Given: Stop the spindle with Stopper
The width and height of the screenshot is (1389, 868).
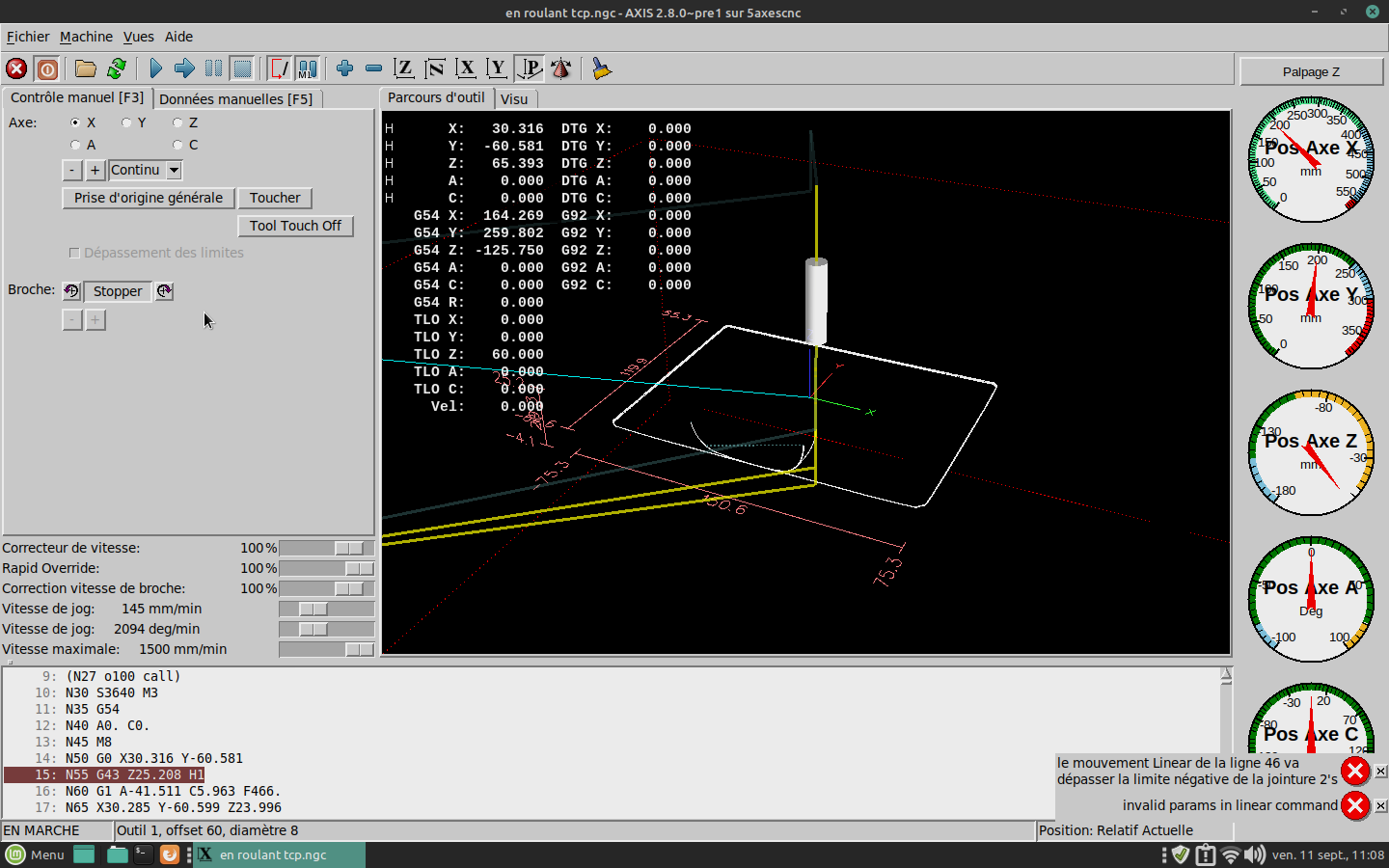Looking at the screenshot, I should tap(118, 291).
